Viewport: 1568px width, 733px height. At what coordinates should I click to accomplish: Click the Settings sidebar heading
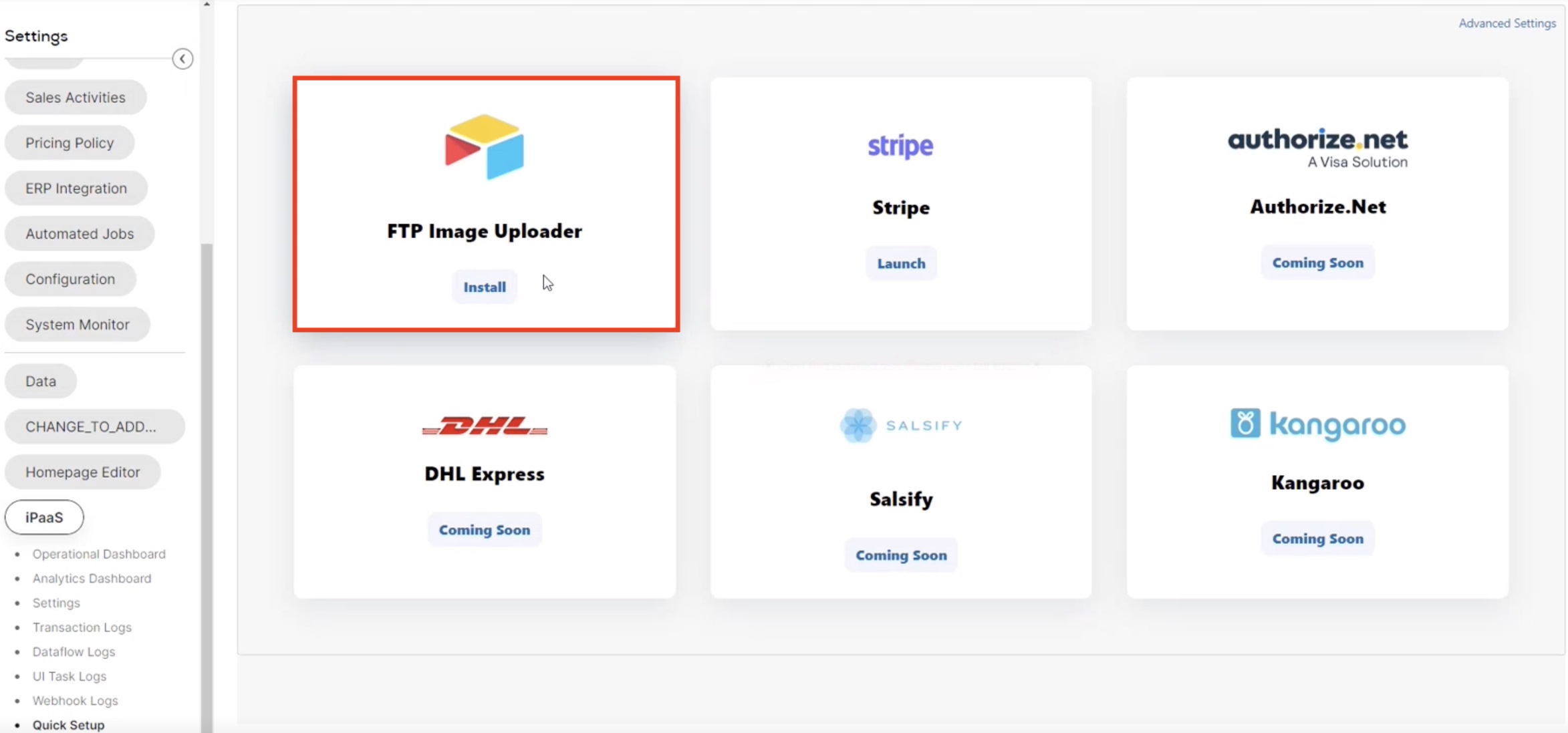coord(36,36)
